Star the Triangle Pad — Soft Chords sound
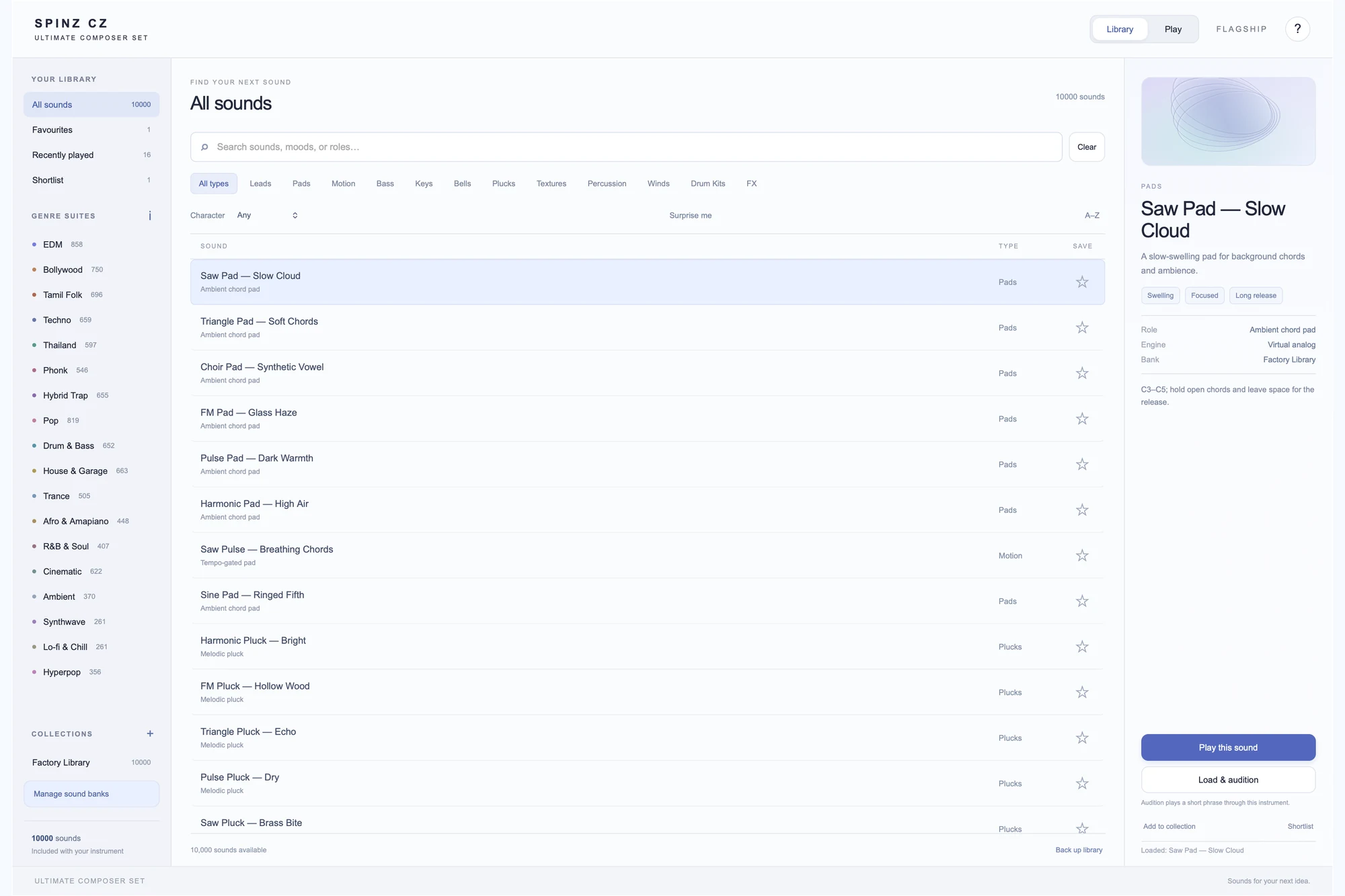Viewport: 1345px width, 896px height. click(1081, 328)
